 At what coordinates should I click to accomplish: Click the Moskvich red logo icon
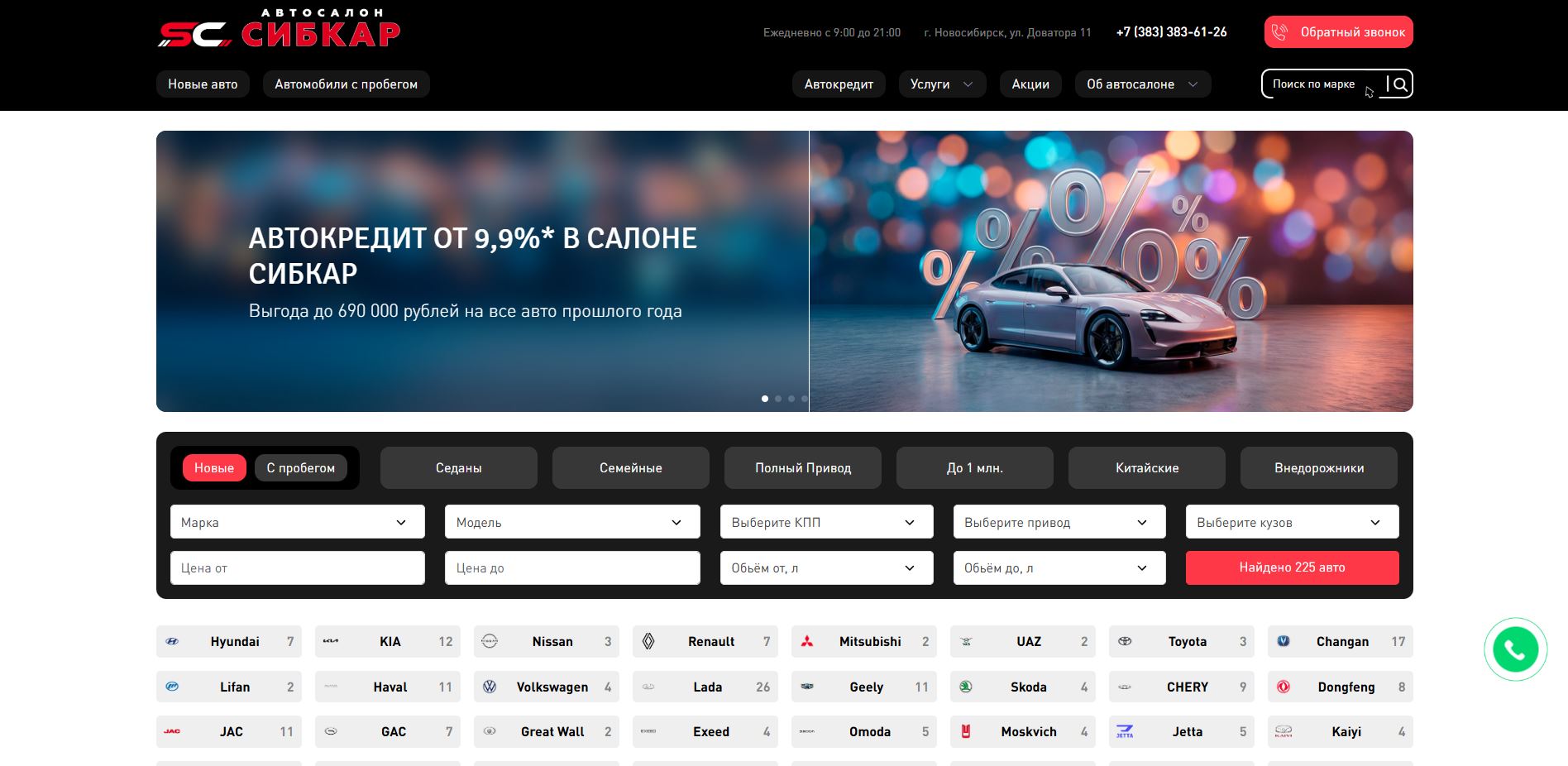pyautogui.click(x=966, y=731)
